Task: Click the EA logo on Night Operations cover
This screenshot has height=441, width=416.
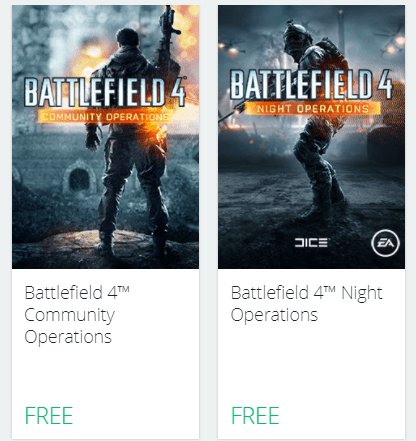Action: point(385,243)
